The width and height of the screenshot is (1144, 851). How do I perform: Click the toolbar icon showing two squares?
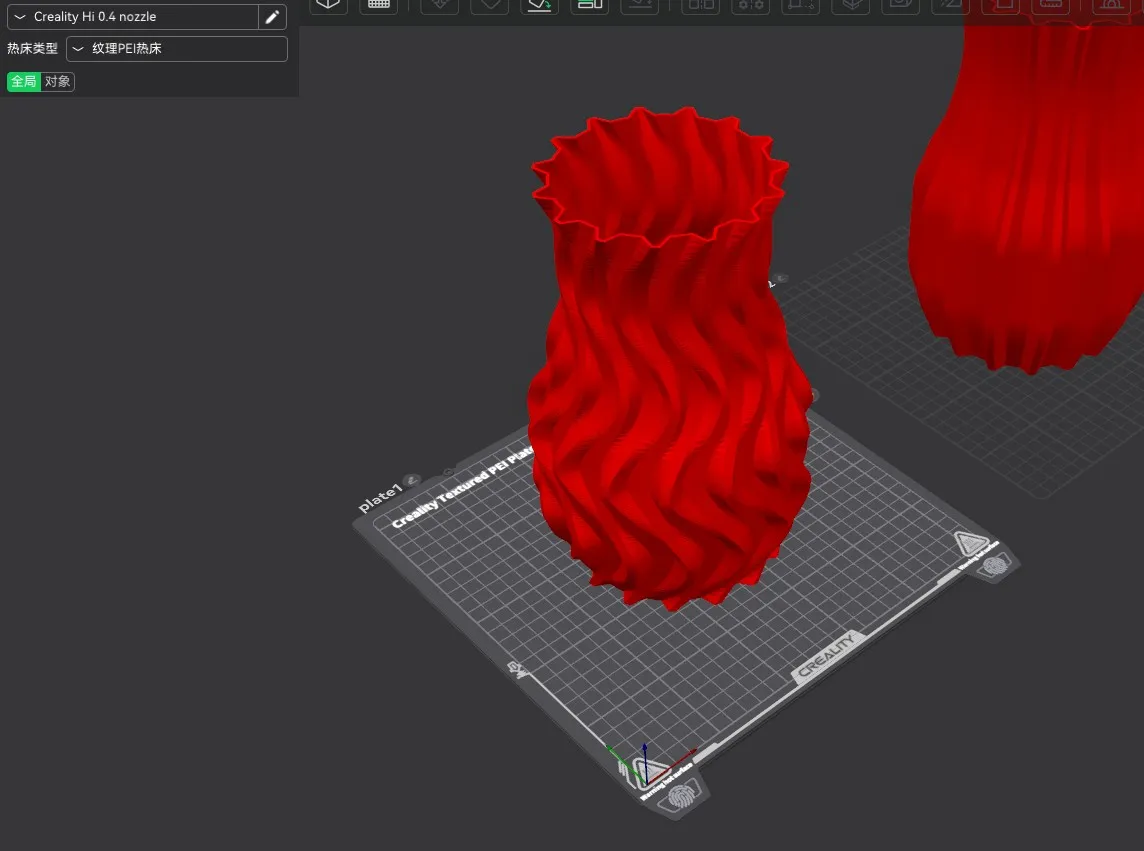tap(700, 5)
